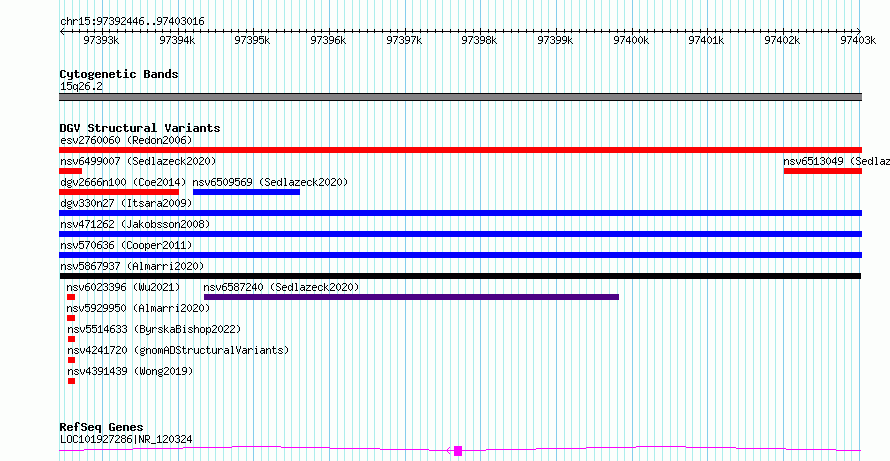
Task: Open the nsv5867937 (Almarri2020) label
Action: coord(132,266)
